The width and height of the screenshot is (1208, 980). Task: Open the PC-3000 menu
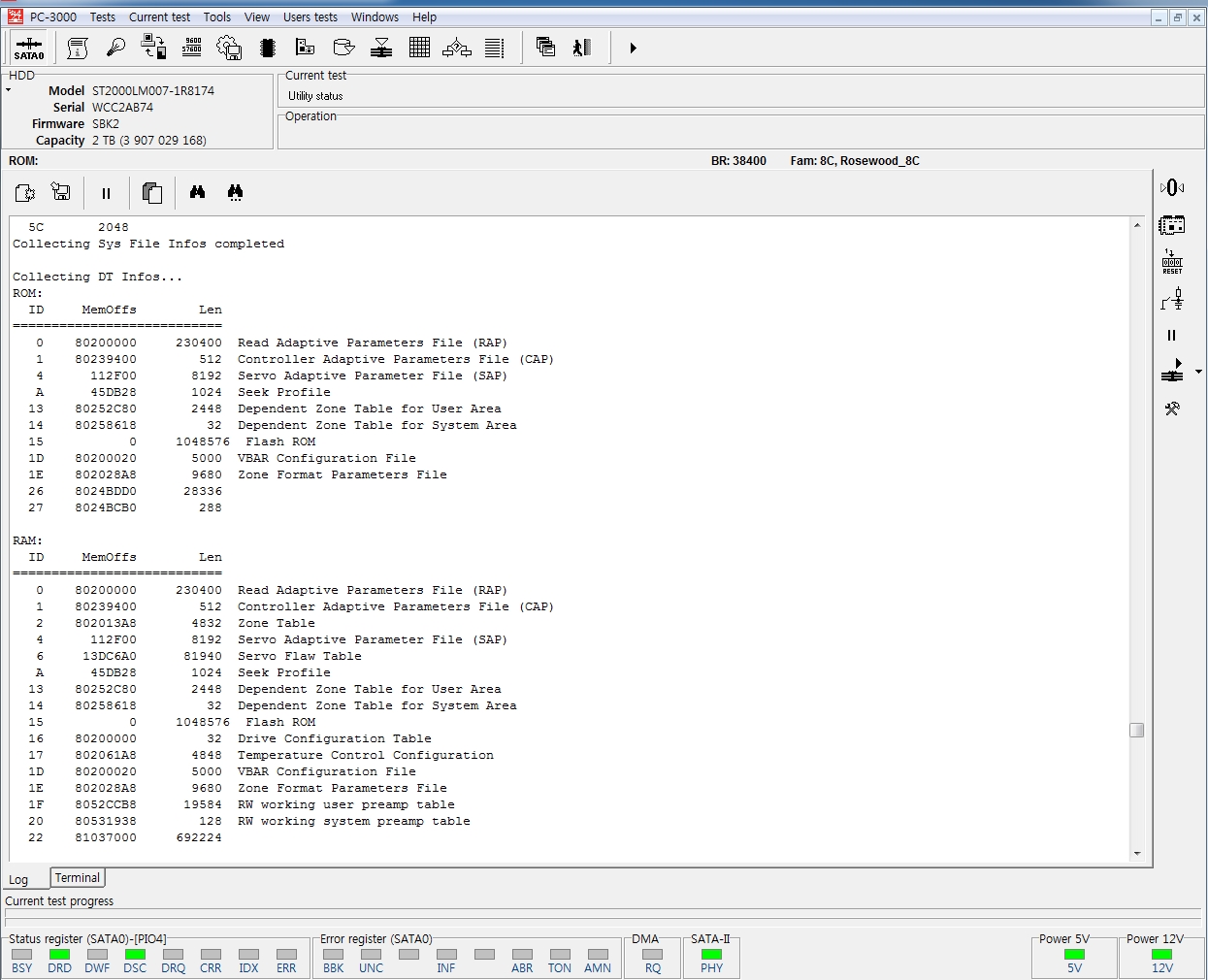click(x=53, y=16)
